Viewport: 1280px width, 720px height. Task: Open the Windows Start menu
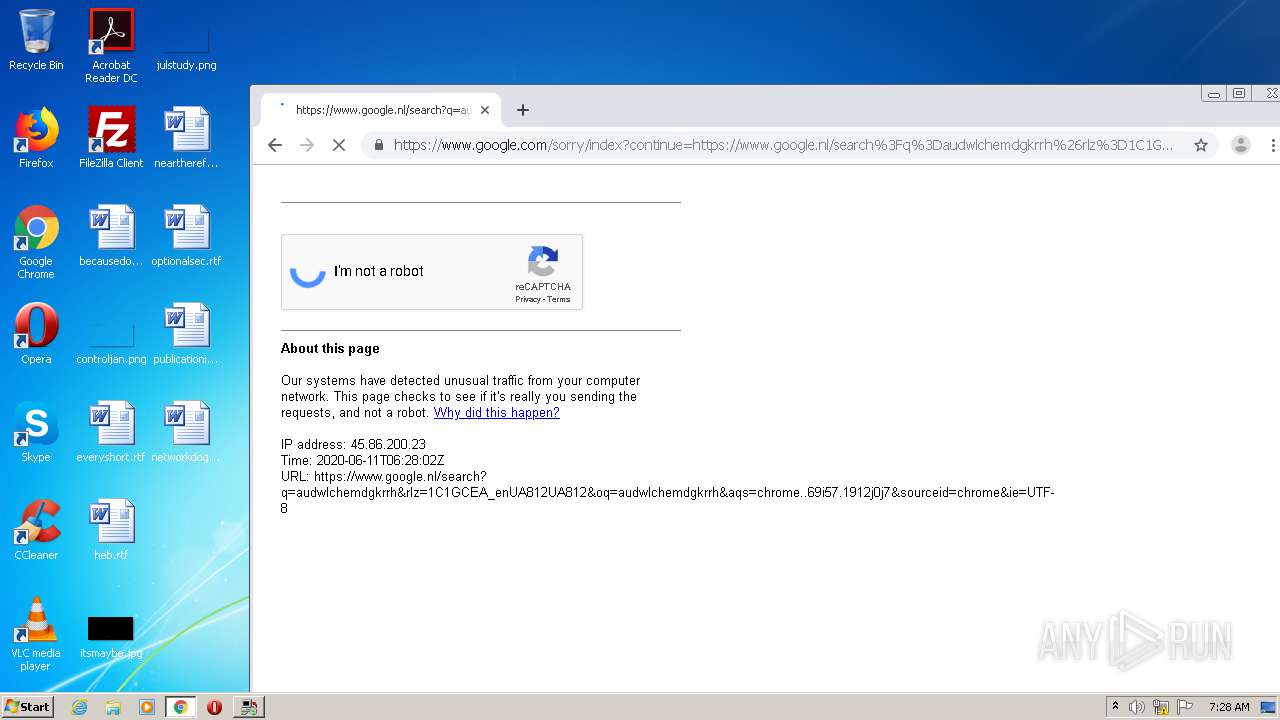(x=28, y=706)
